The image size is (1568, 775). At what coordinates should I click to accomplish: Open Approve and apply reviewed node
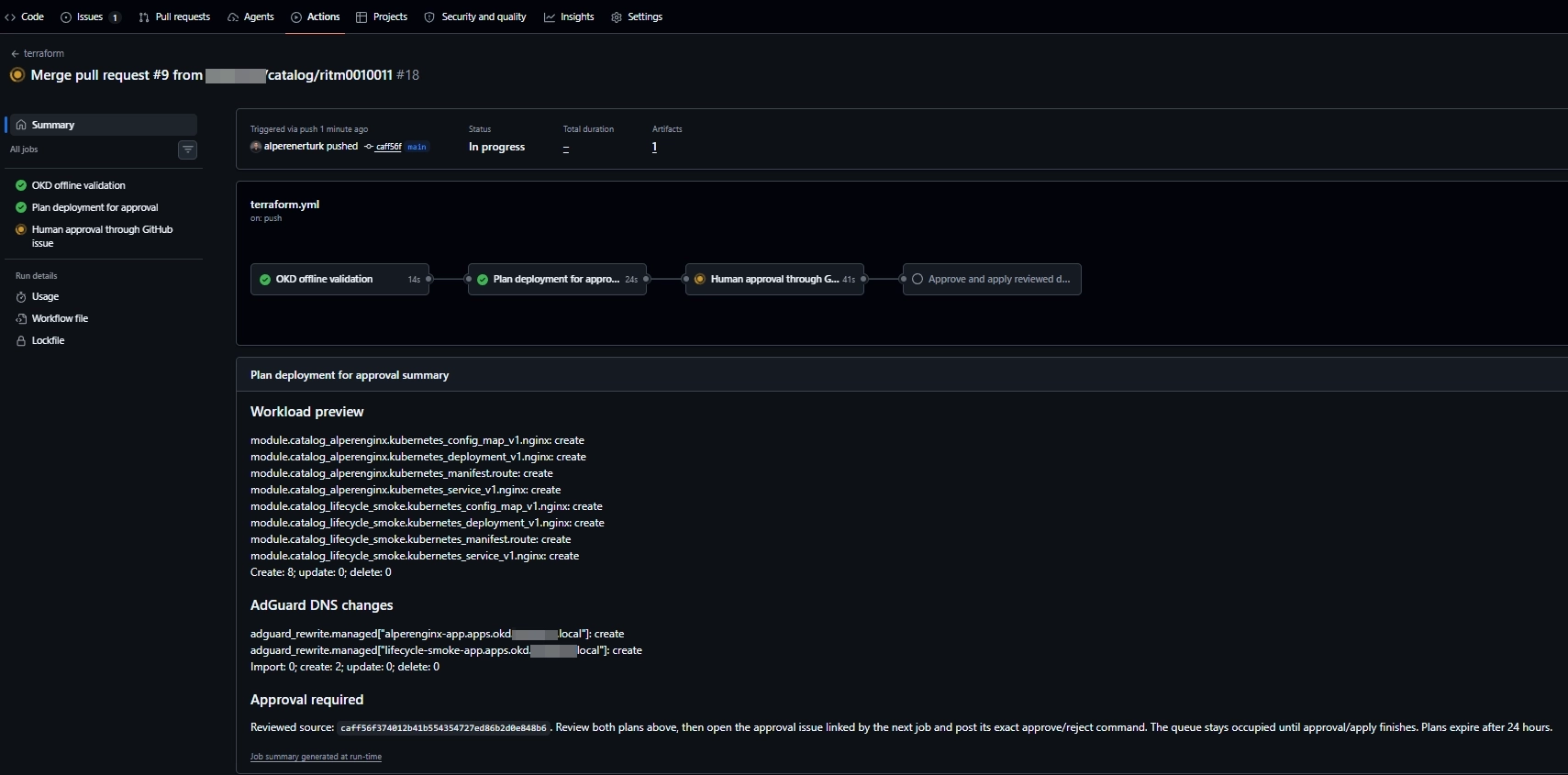pos(992,279)
